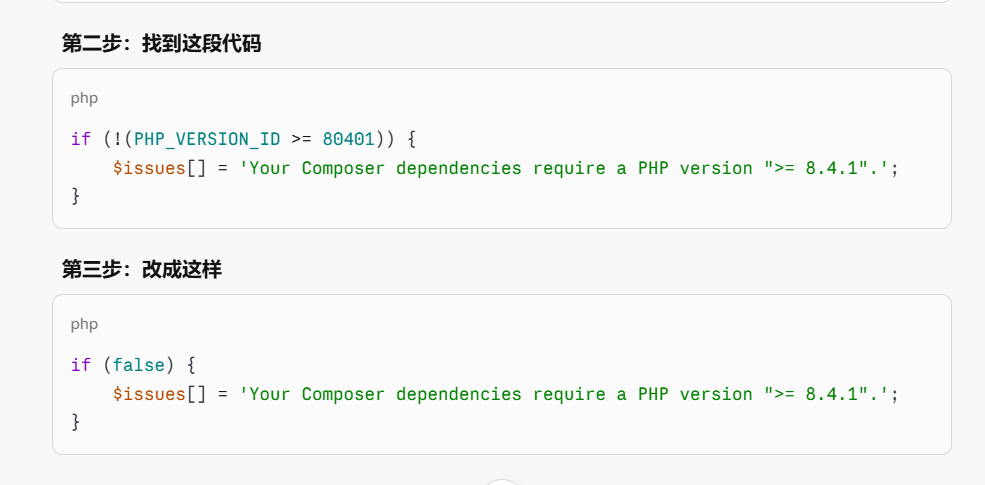Click the "if" keyword before (false)
The height and width of the screenshot is (485, 985).
(x=81, y=364)
